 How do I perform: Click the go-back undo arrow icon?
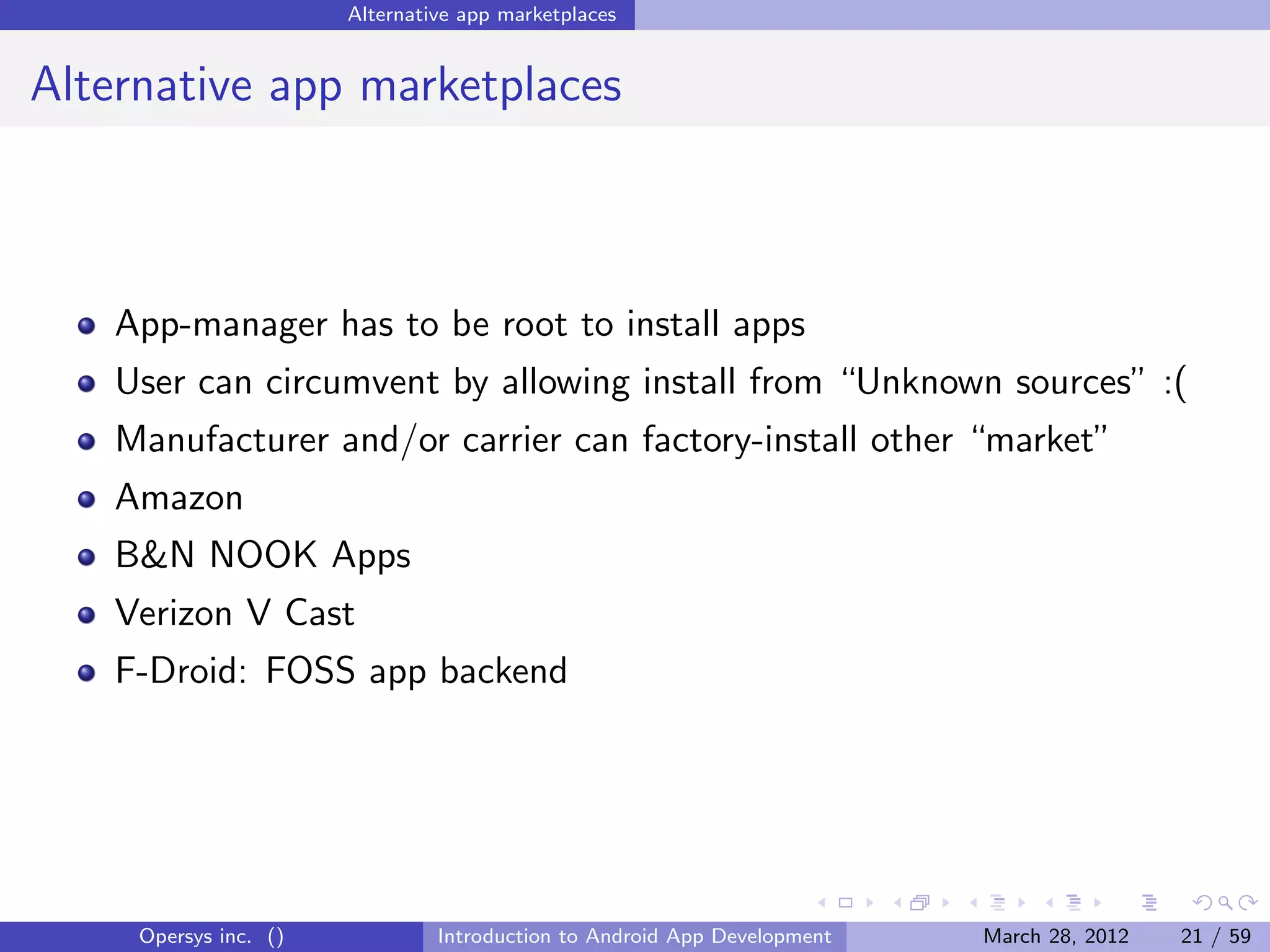pos(1202,903)
